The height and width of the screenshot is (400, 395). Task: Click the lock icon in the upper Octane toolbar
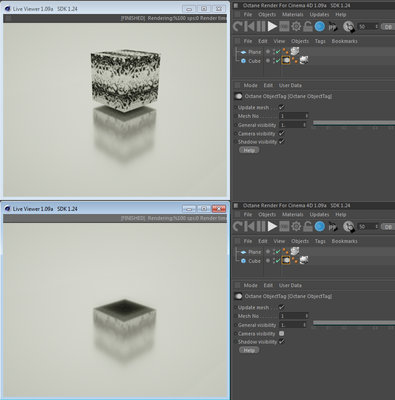(x=308, y=26)
